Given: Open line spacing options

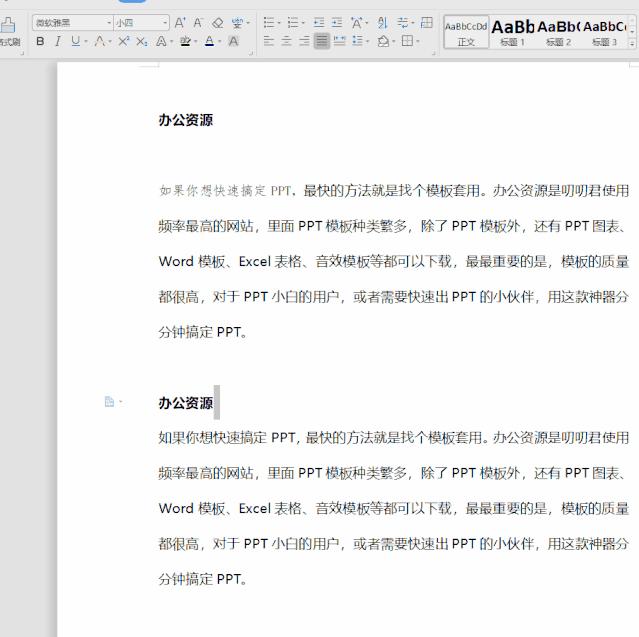Looking at the screenshot, I should pos(357,41).
